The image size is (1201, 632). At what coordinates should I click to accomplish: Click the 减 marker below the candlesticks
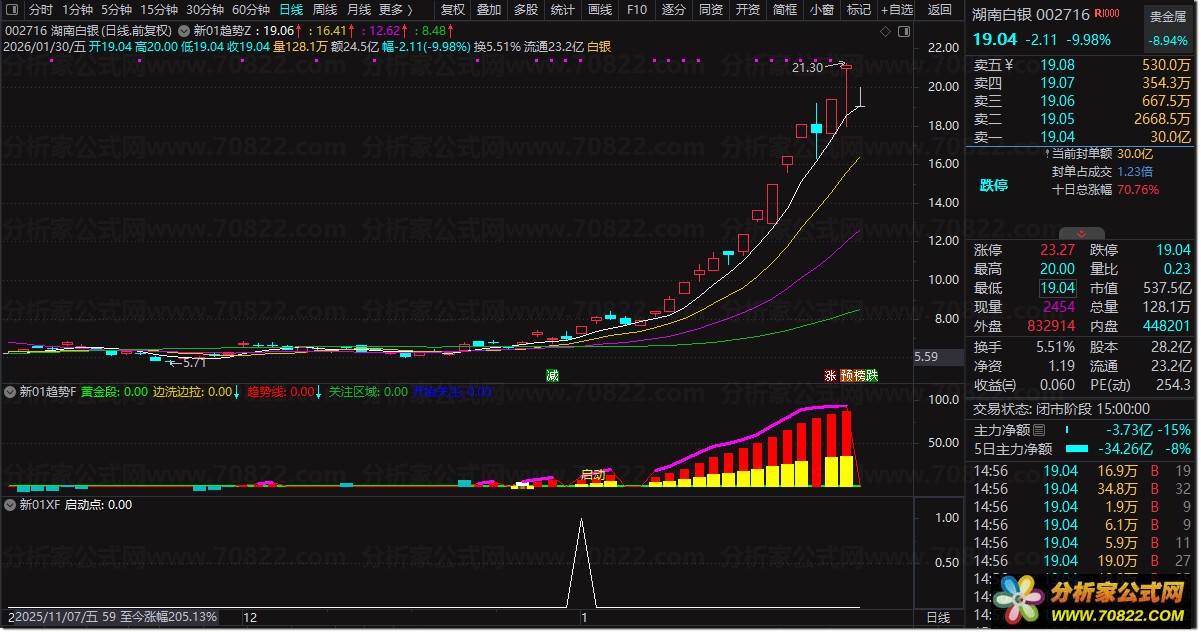point(552,376)
